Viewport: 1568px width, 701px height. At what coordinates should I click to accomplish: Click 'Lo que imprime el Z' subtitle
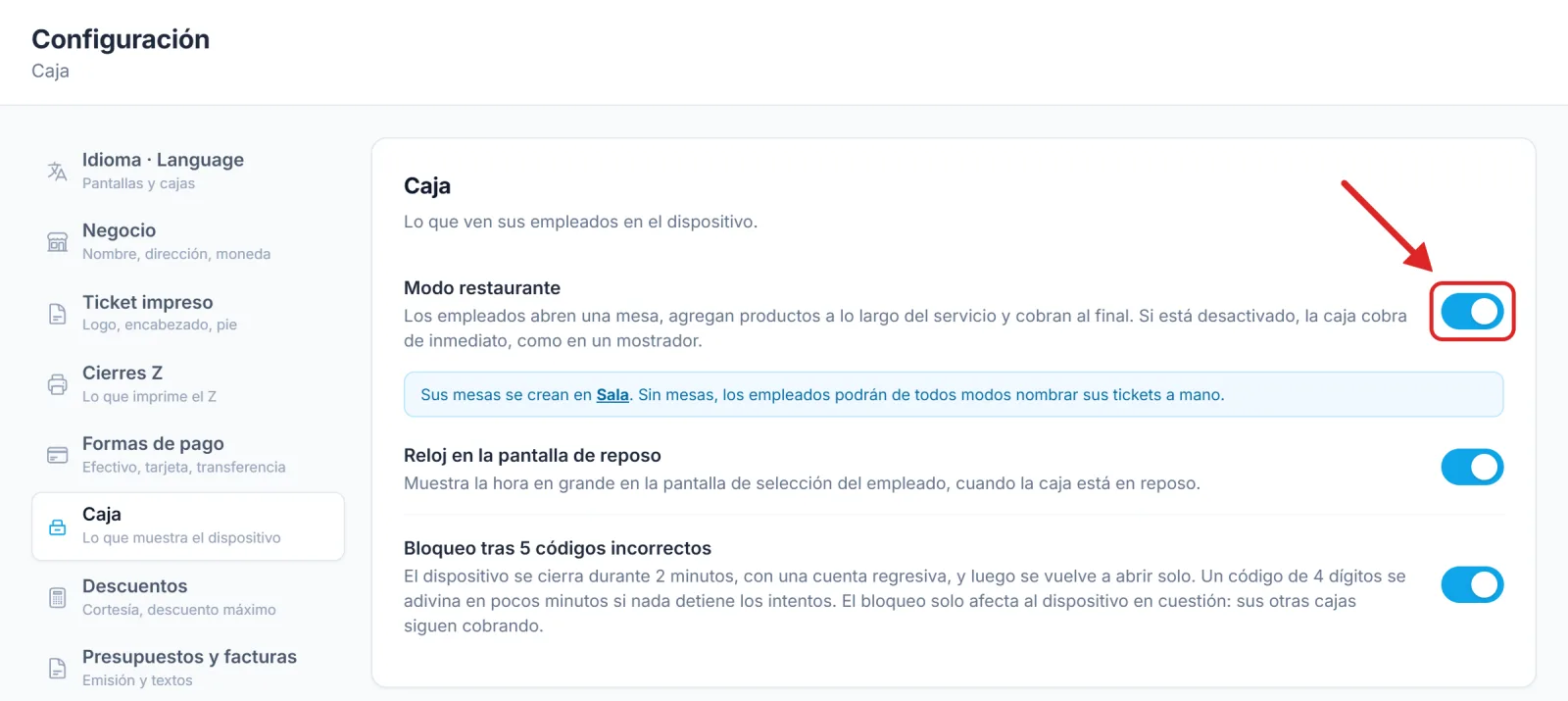pyautogui.click(x=149, y=396)
